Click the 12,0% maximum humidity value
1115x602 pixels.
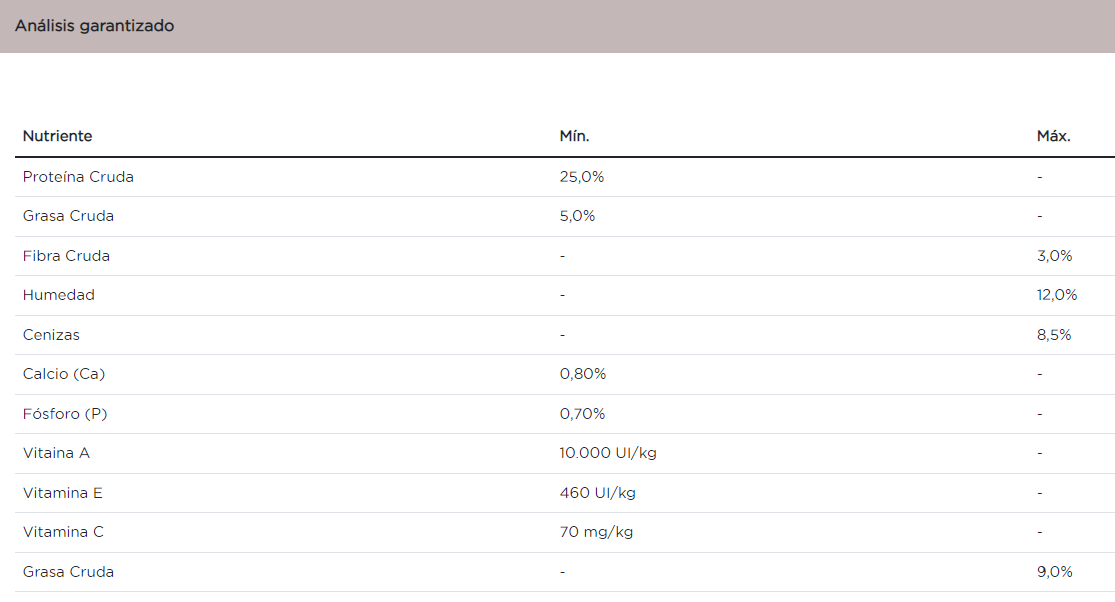click(x=1057, y=295)
